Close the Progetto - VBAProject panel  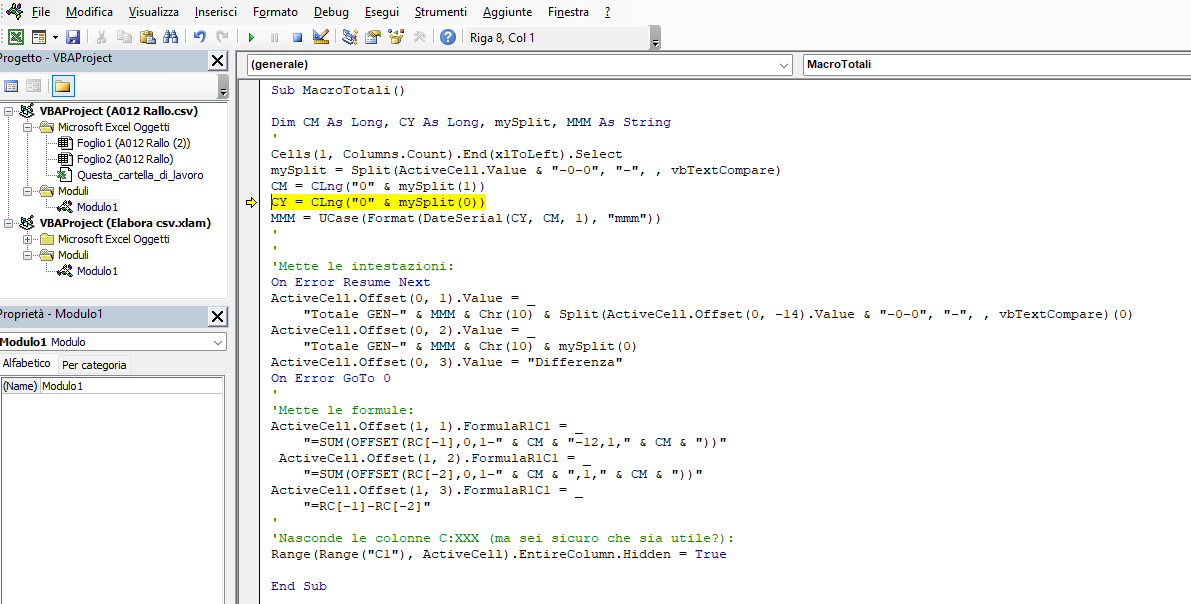pos(217,61)
